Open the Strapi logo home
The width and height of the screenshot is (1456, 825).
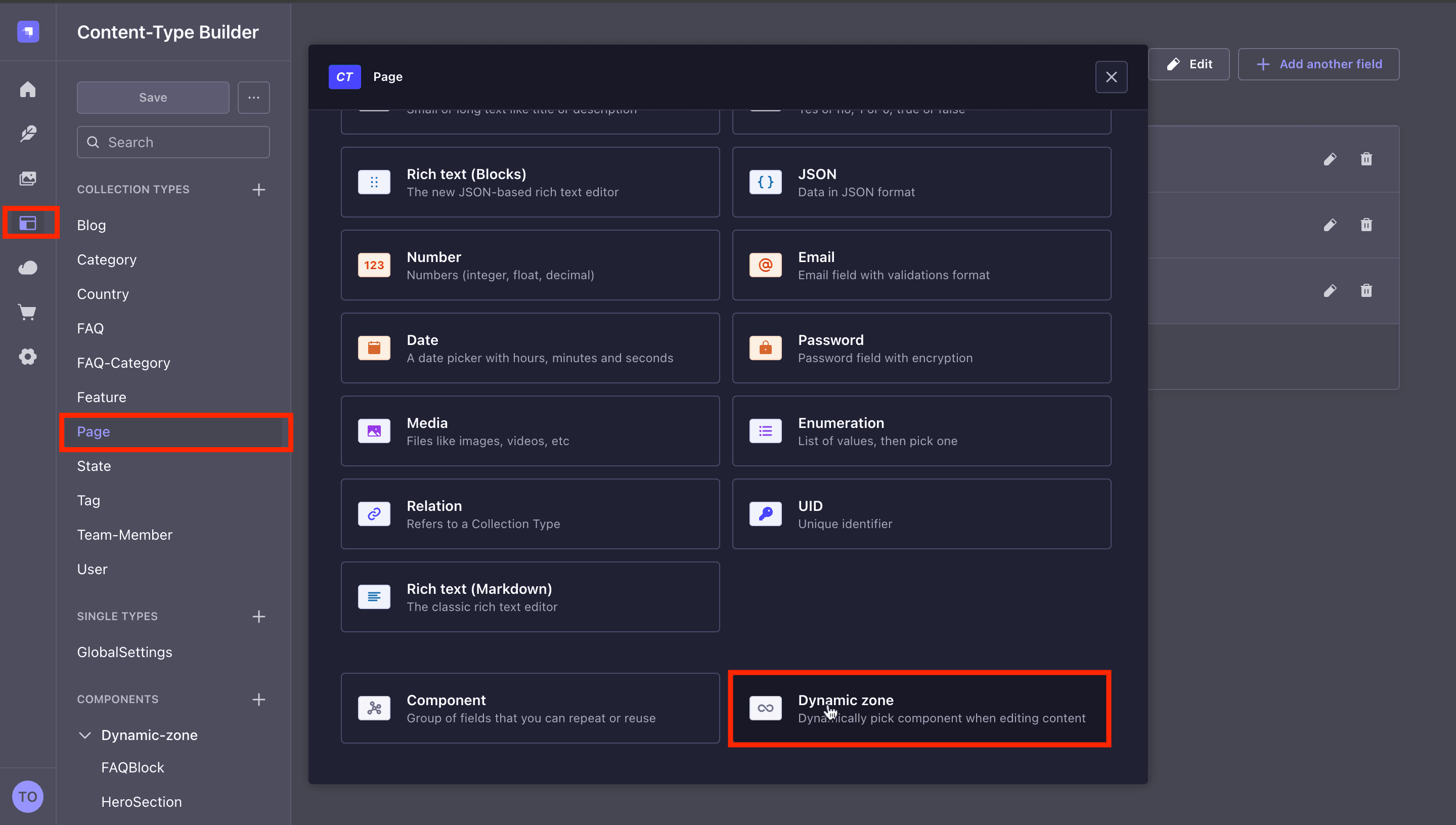(28, 31)
